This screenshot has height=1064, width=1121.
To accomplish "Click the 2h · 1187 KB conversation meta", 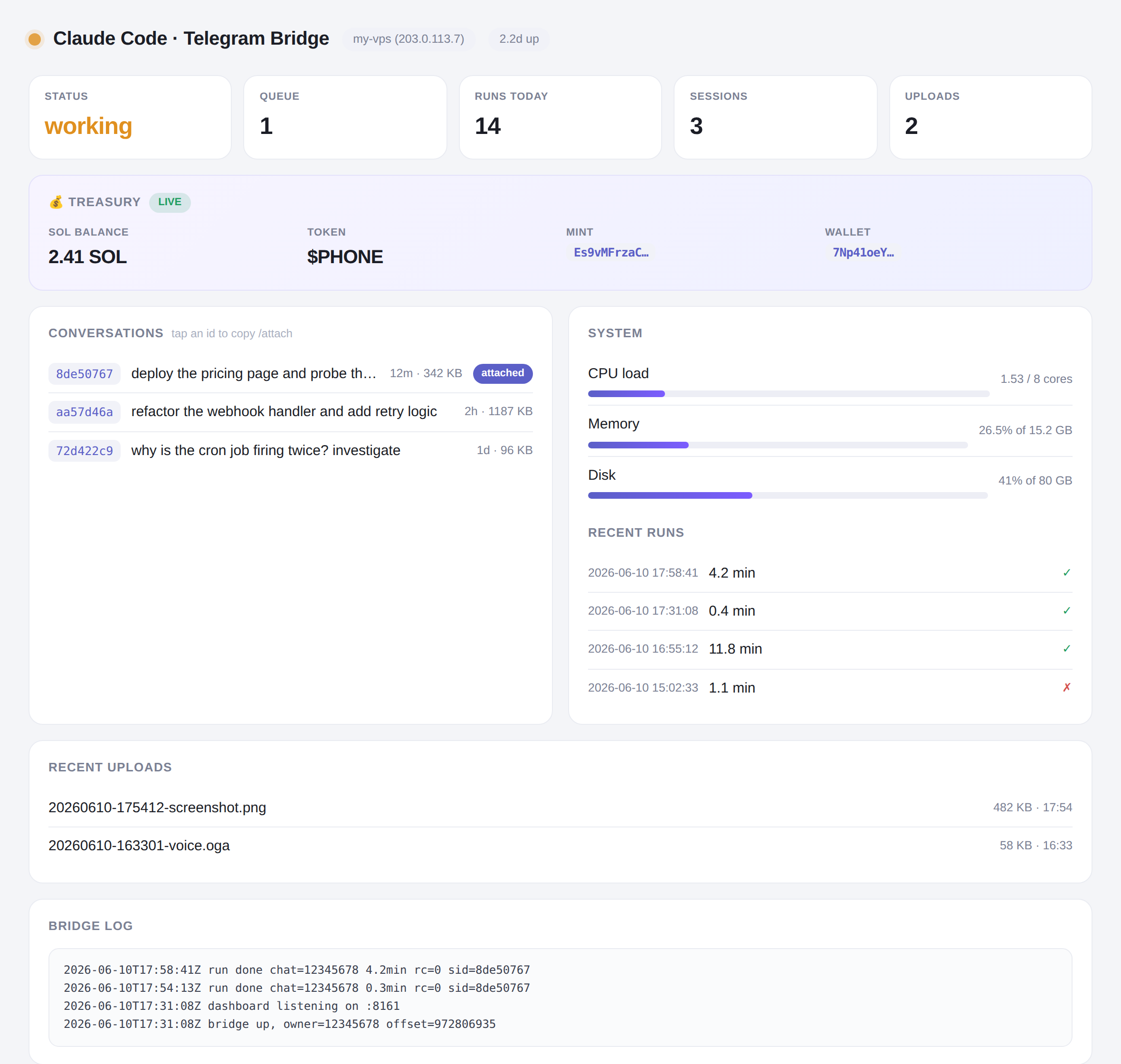I will 498,411.
